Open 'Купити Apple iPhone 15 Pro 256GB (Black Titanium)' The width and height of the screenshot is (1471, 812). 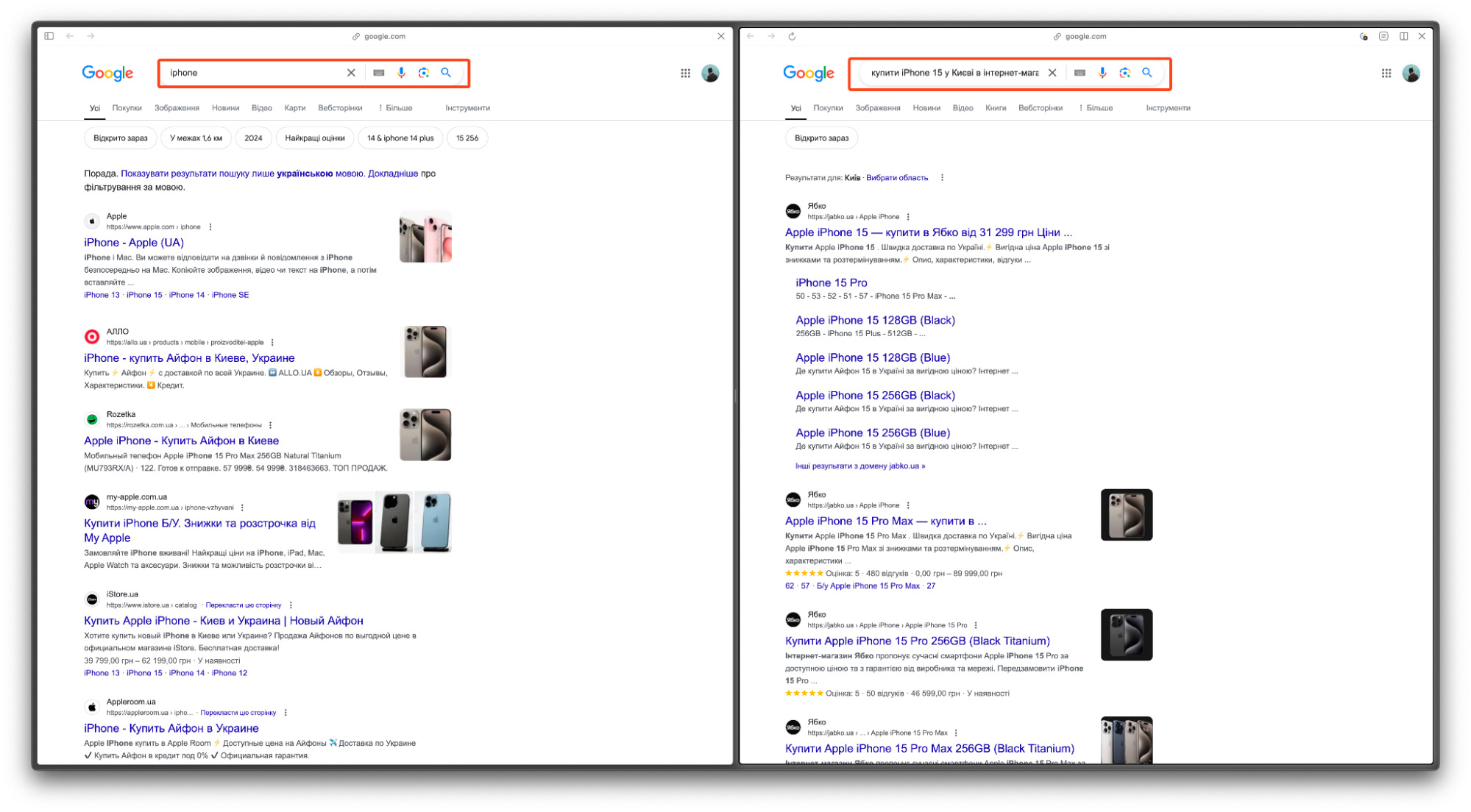click(918, 641)
